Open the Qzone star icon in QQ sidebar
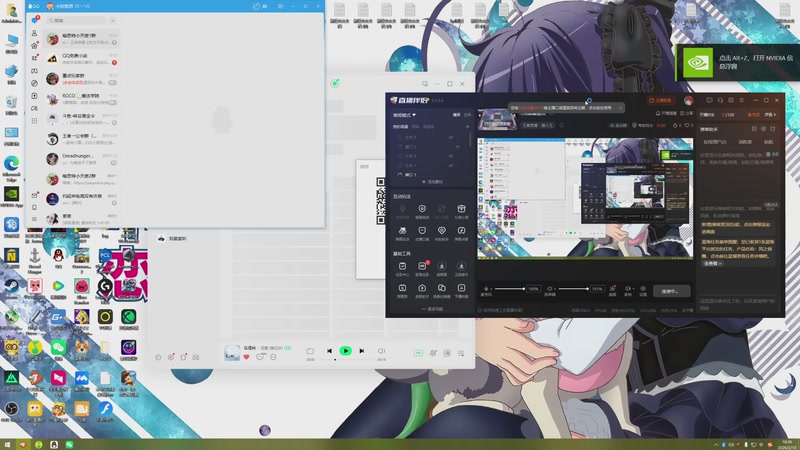 34,45
